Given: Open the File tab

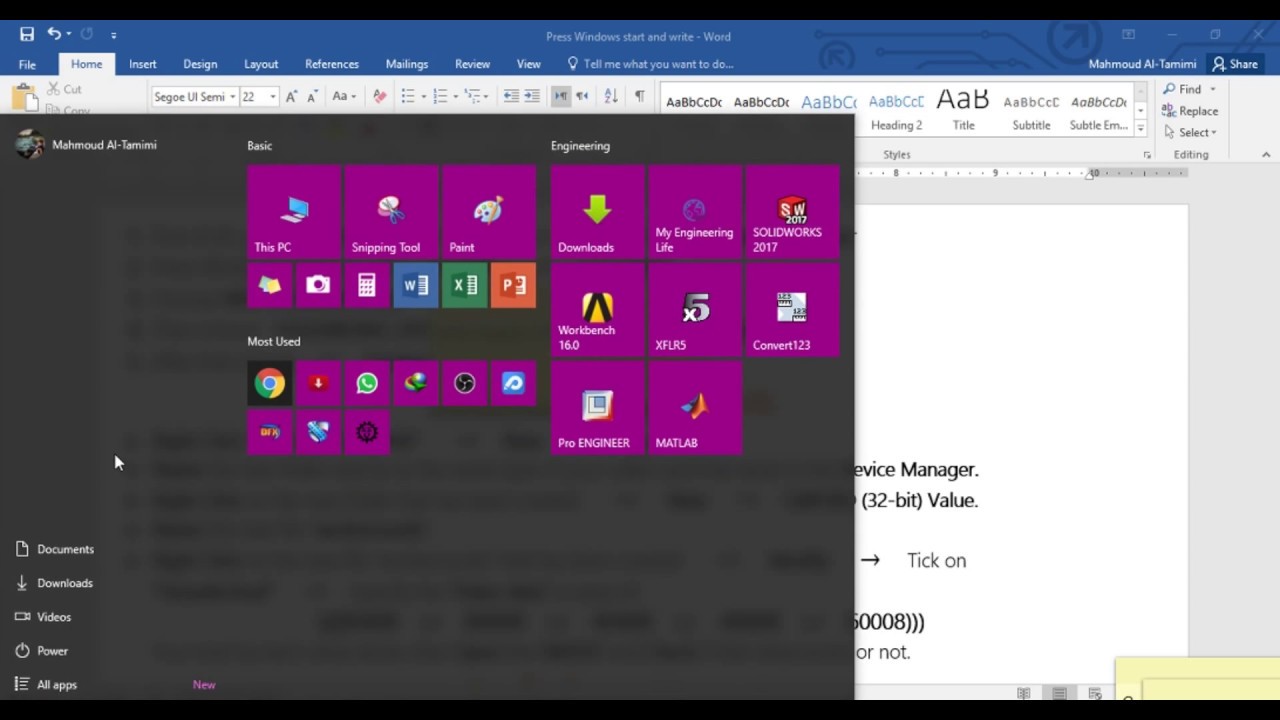Looking at the screenshot, I should coord(27,64).
